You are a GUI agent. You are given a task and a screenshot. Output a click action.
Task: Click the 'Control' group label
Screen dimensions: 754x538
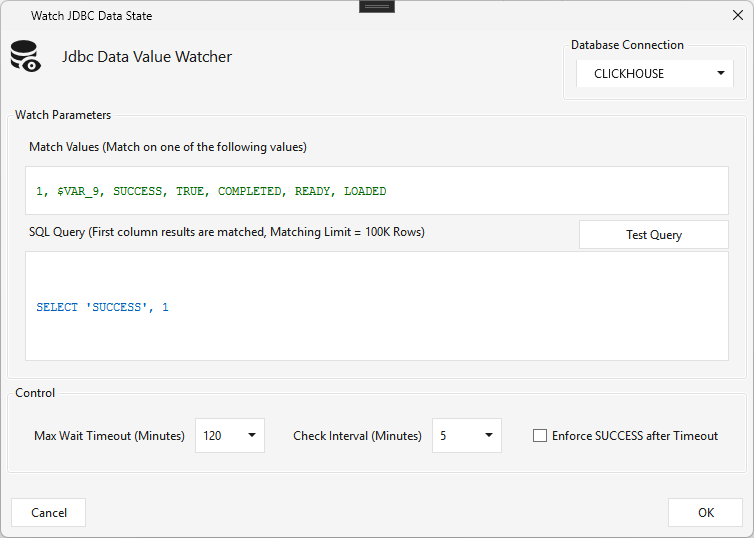coord(35,393)
